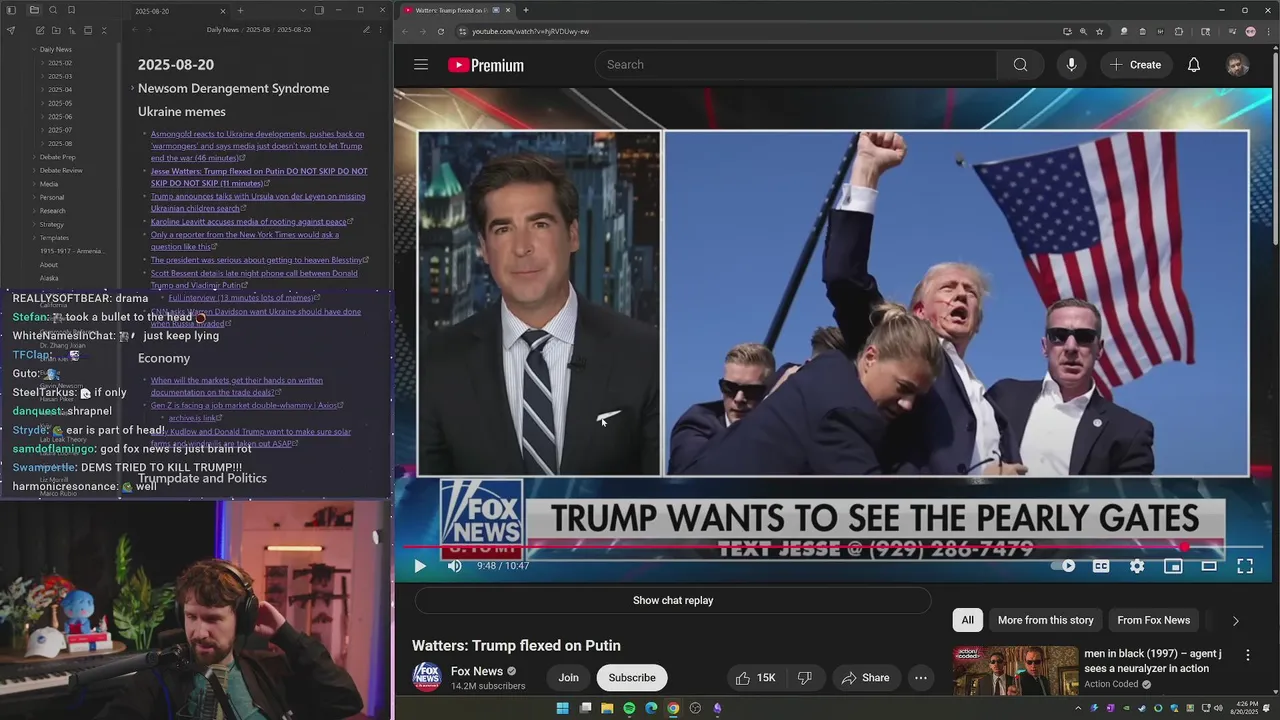Select Chrome tab Watters: Trump flexed
Image resolution: width=1280 pixels, height=720 pixels.
(x=456, y=10)
